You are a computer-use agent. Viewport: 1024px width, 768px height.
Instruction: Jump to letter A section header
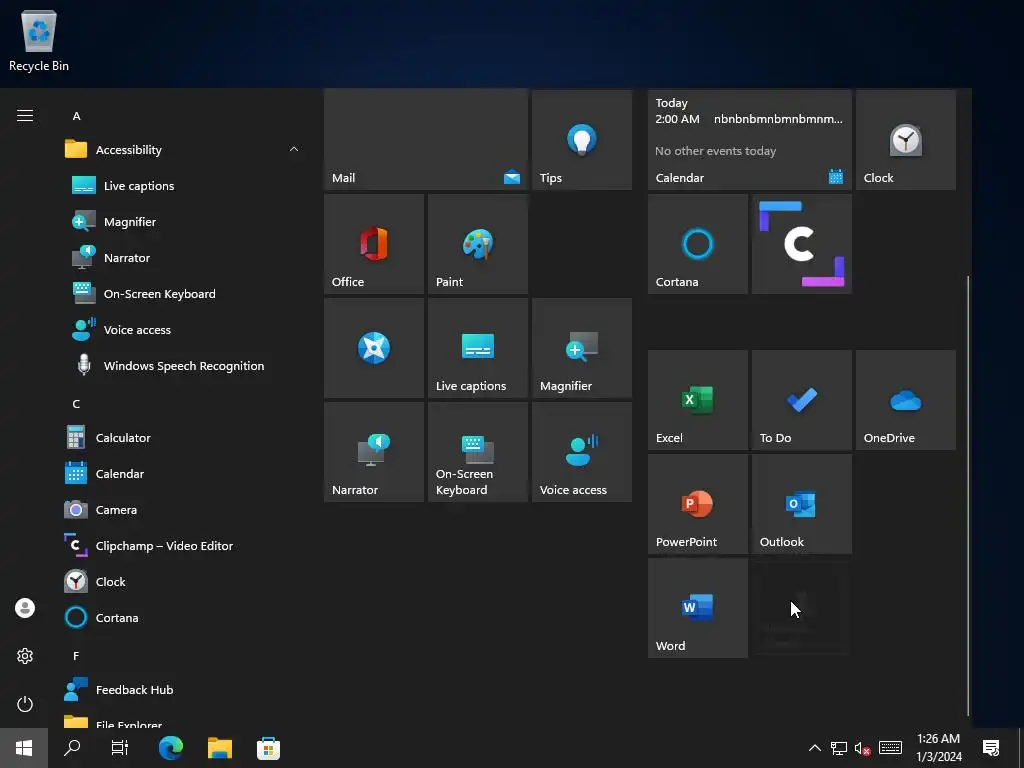coord(76,116)
